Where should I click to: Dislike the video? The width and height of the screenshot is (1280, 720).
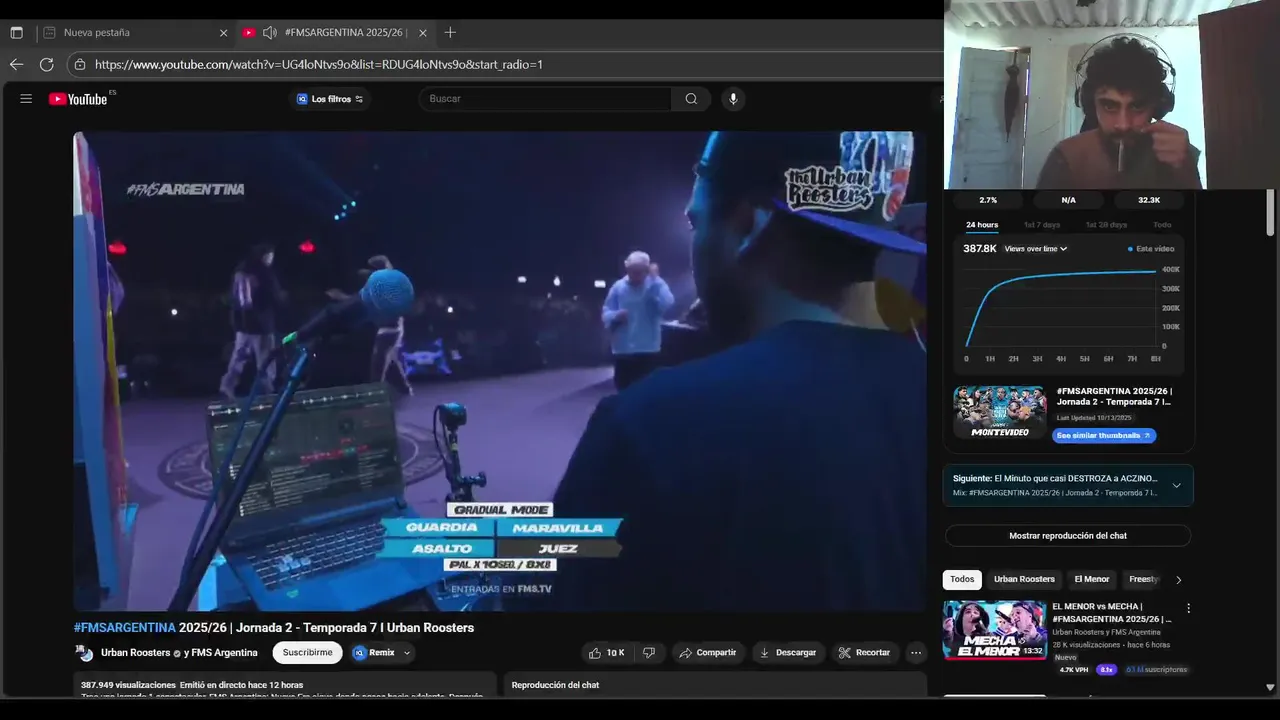[649, 653]
